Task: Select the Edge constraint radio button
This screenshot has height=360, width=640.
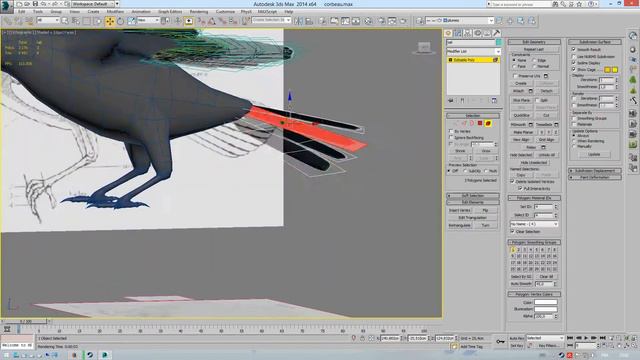Action: pyautogui.click(x=534, y=60)
